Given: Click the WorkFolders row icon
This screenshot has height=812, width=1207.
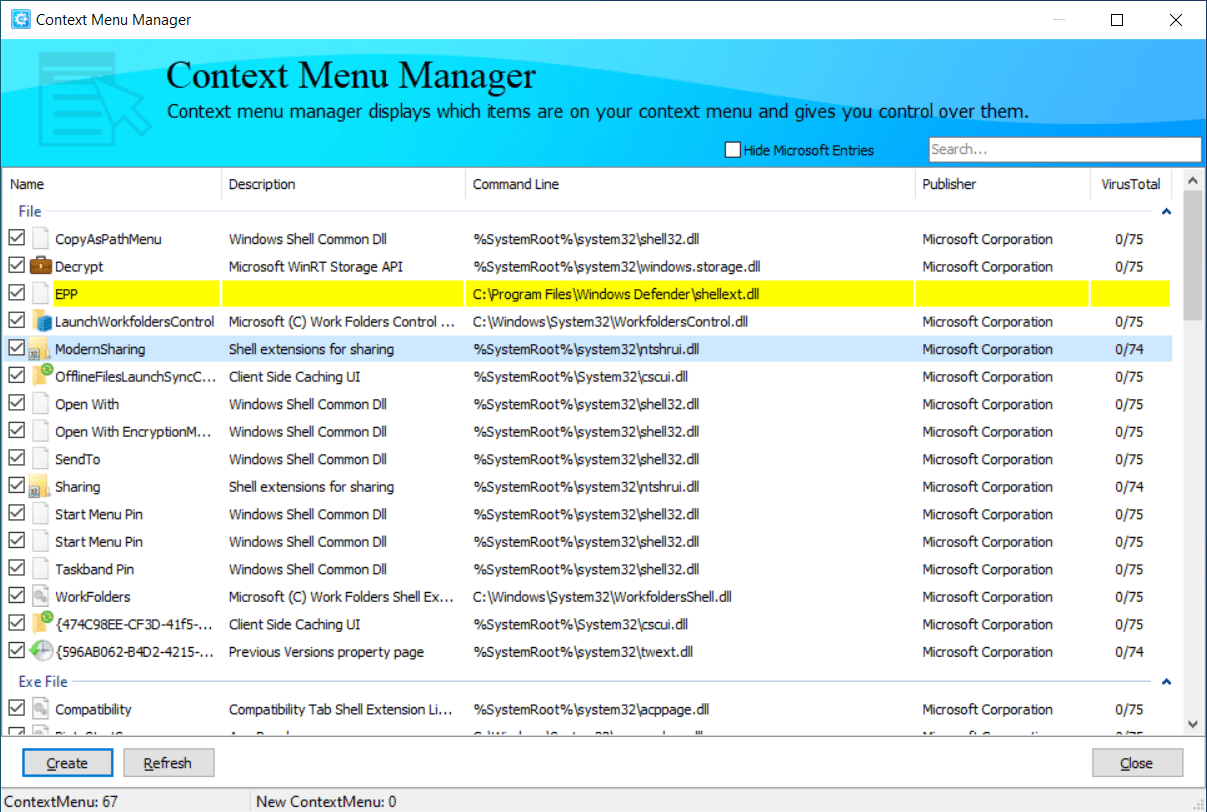Looking at the screenshot, I should [x=41, y=597].
